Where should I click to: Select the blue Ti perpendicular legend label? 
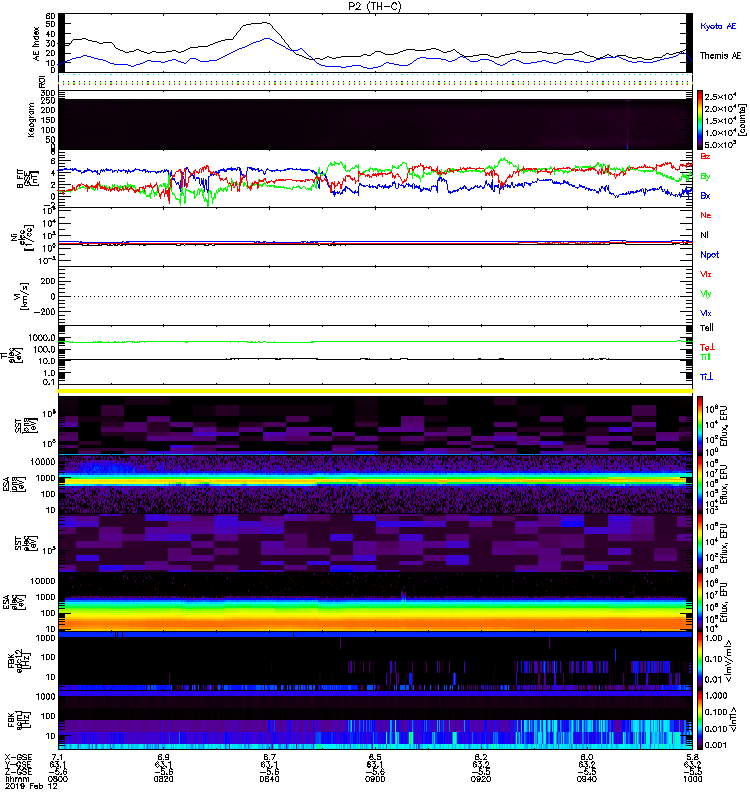coord(706,377)
